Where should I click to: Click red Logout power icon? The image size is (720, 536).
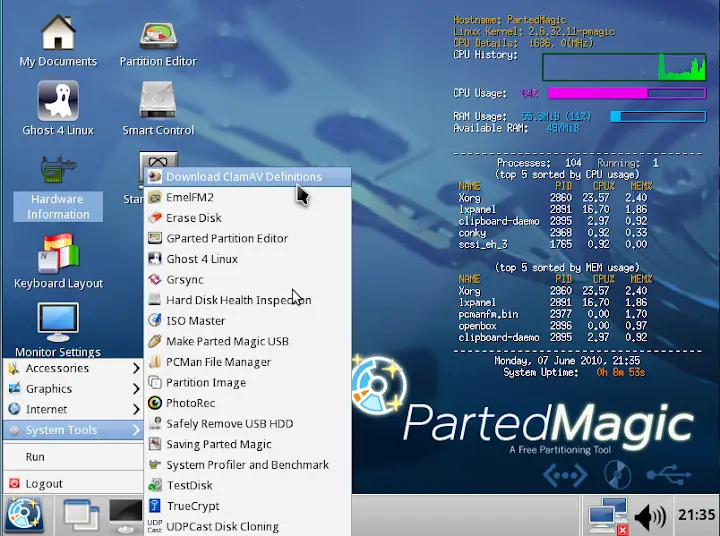[x=14, y=483]
